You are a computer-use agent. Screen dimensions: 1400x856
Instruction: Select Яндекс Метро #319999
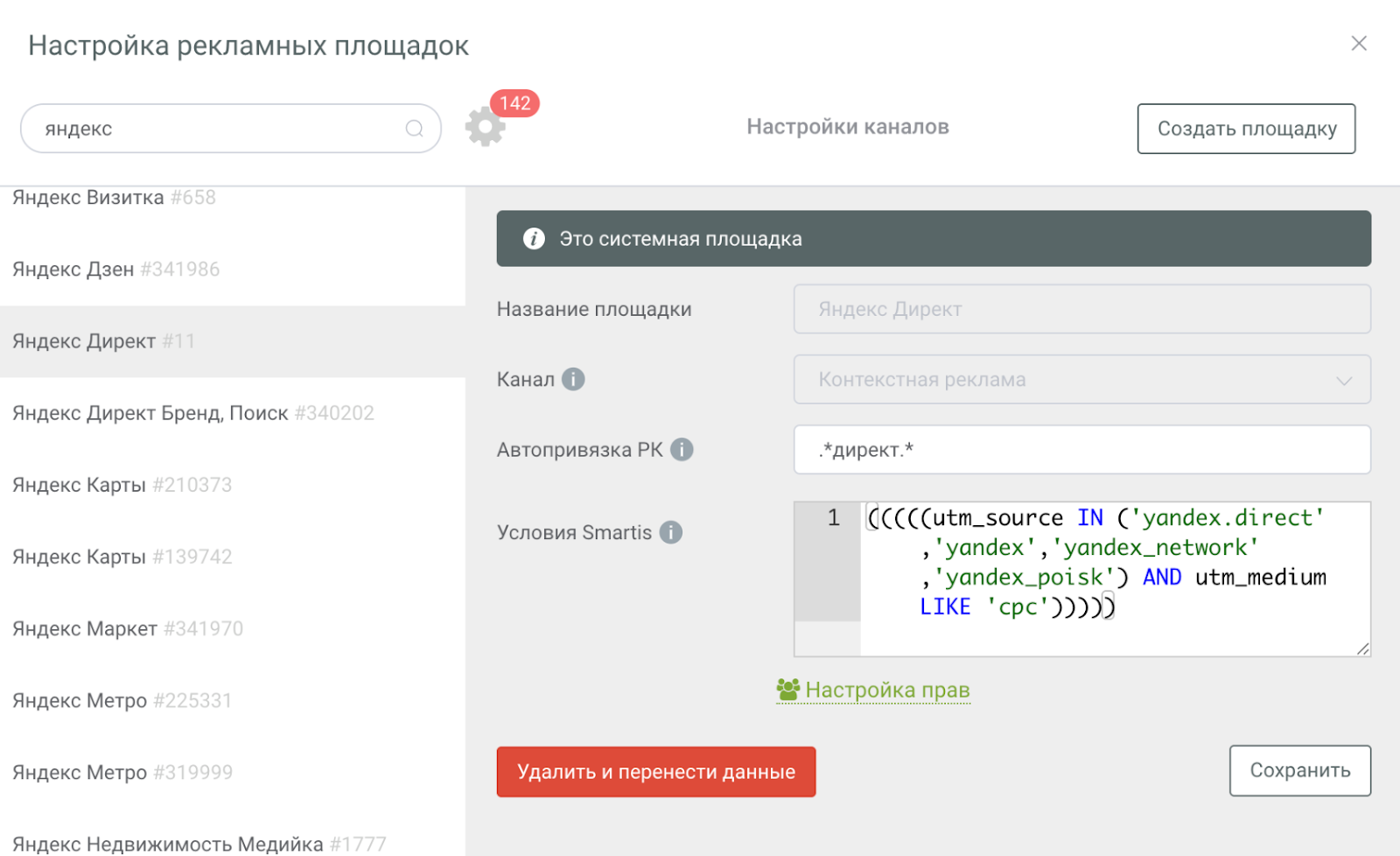[x=232, y=772]
